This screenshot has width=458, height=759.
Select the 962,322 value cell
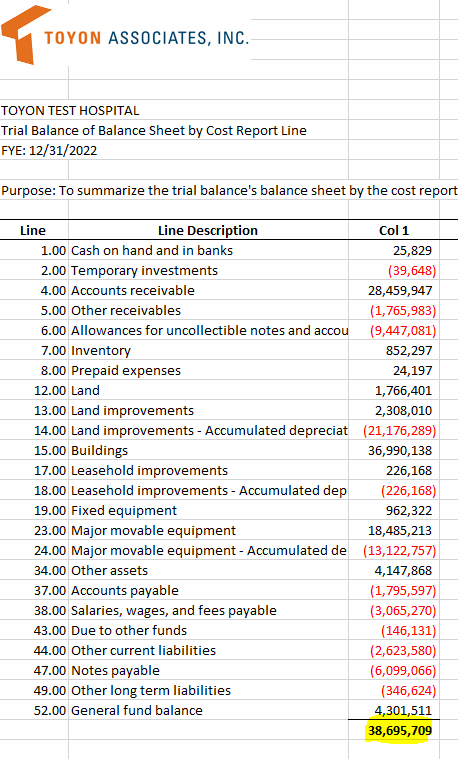tap(394, 510)
